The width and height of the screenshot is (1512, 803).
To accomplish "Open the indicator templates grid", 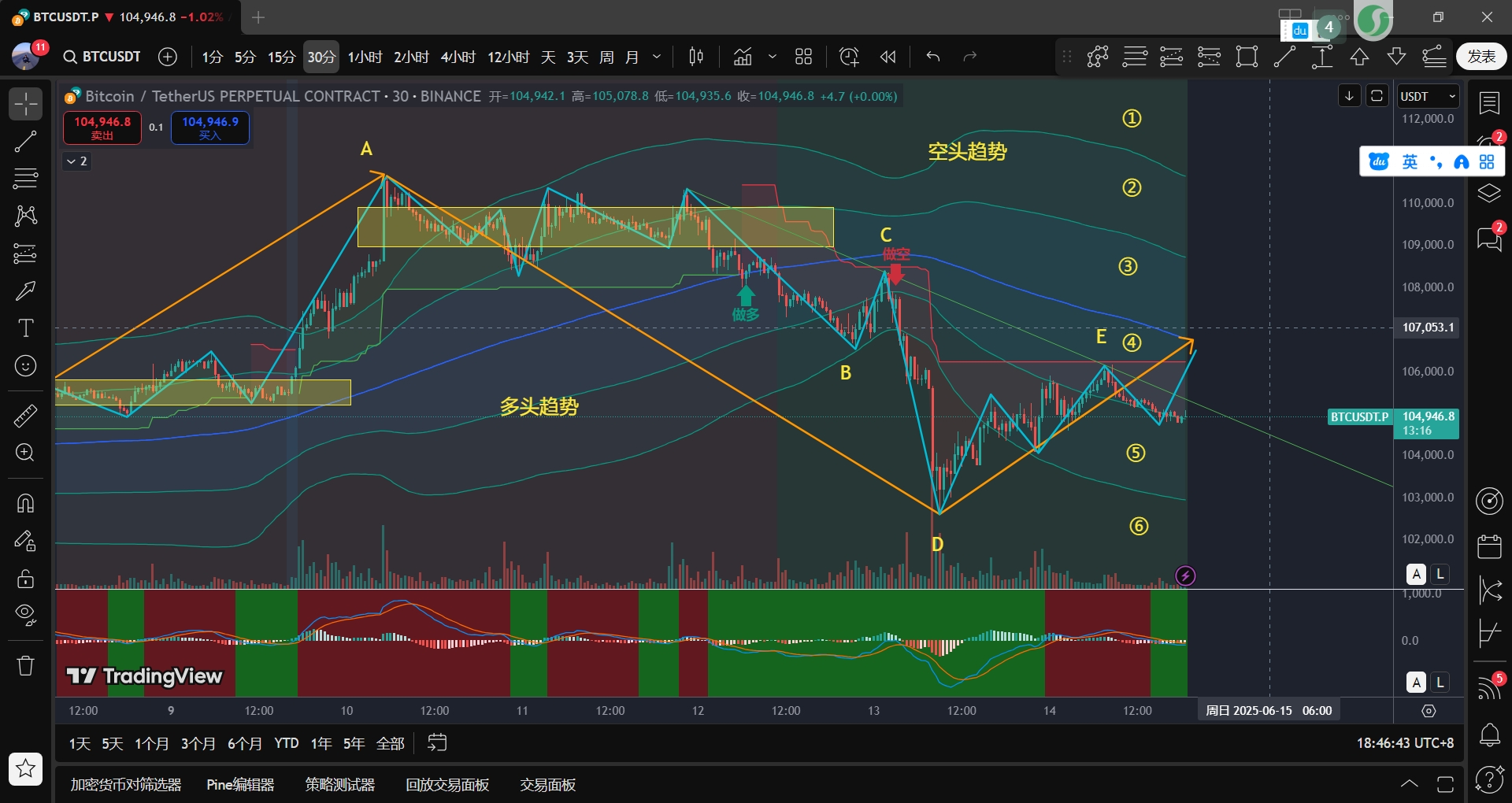I will click(x=803, y=57).
